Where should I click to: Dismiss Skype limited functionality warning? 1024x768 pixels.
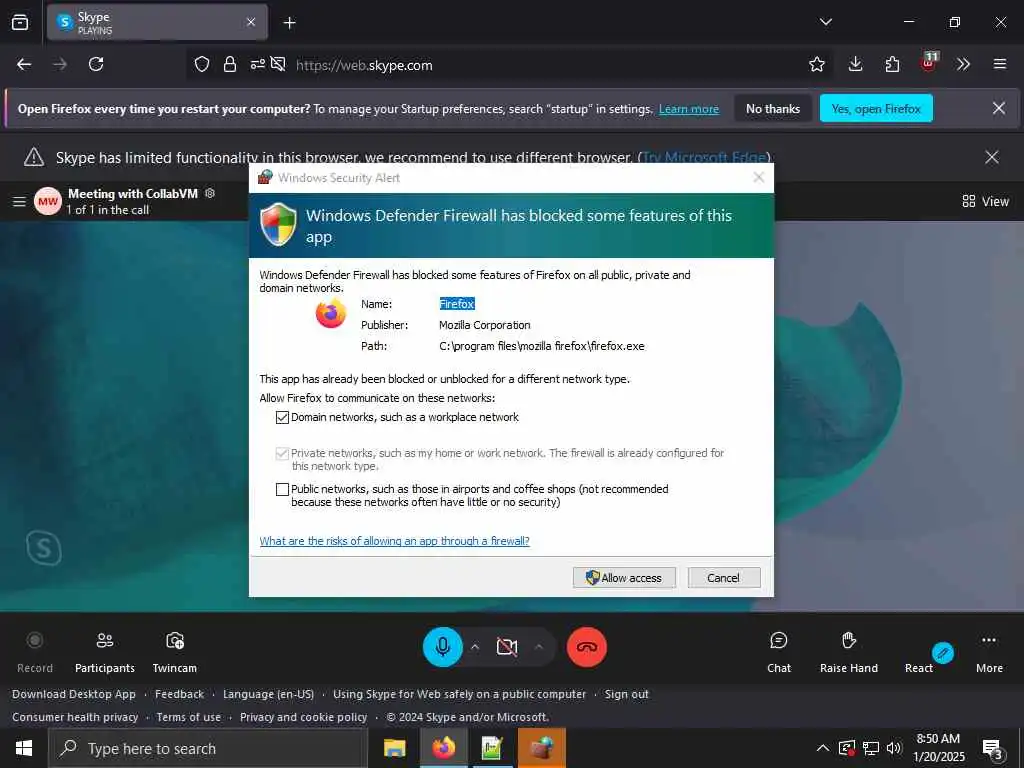991,157
